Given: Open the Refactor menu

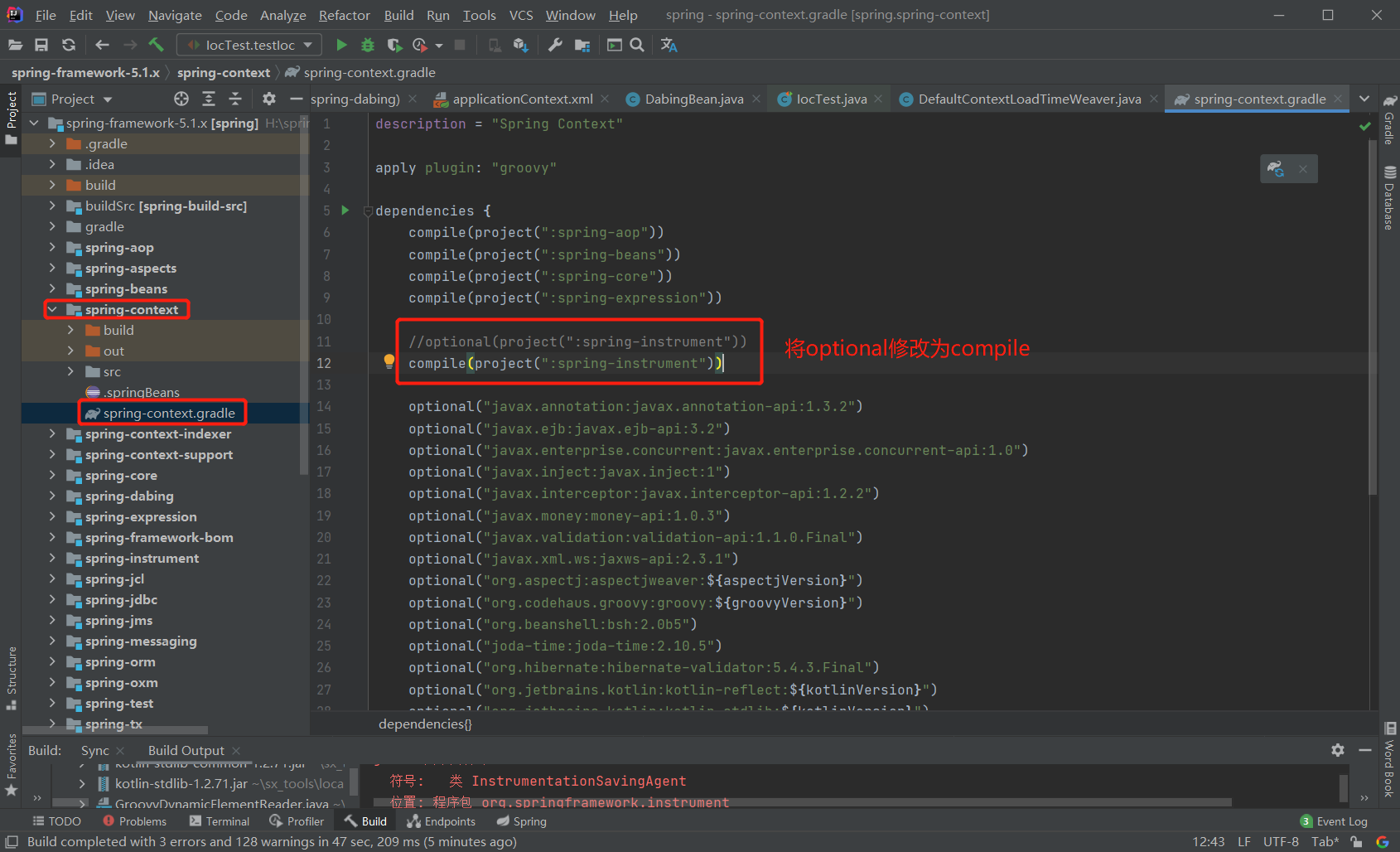Looking at the screenshot, I should click(344, 15).
